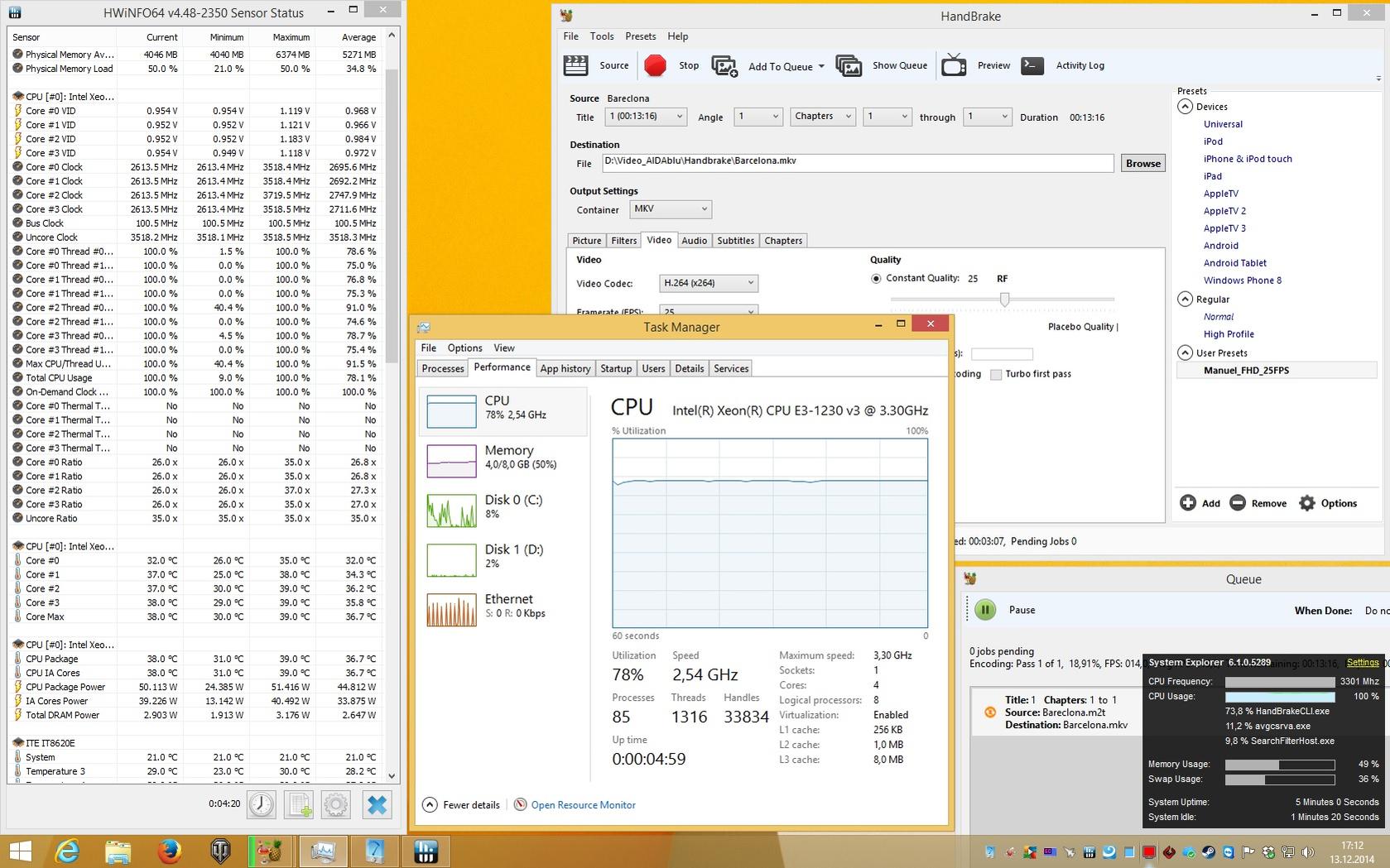Expand the Add To Queue dropdown arrow
This screenshot has width=1390, height=868.
(x=821, y=66)
